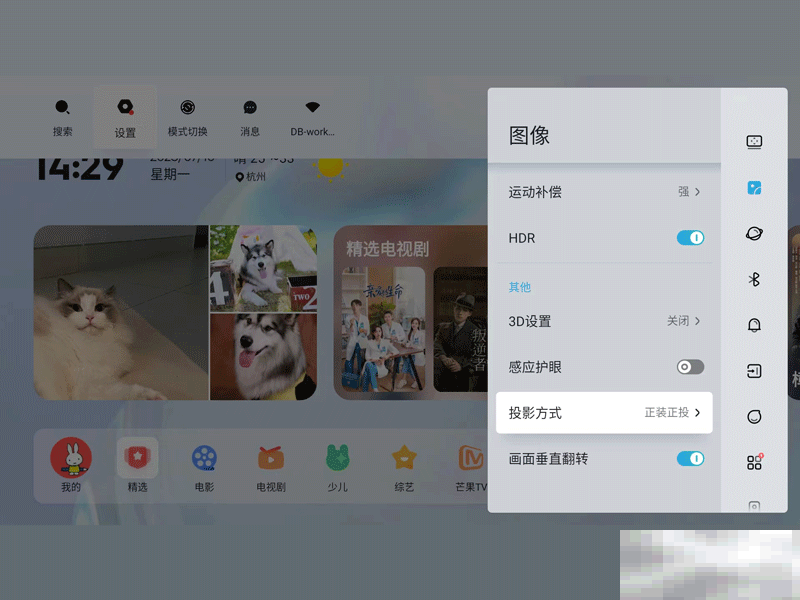Open Bluetooth settings in the right sidebar
This screenshot has height=600, width=800.
[x=754, y=279]
